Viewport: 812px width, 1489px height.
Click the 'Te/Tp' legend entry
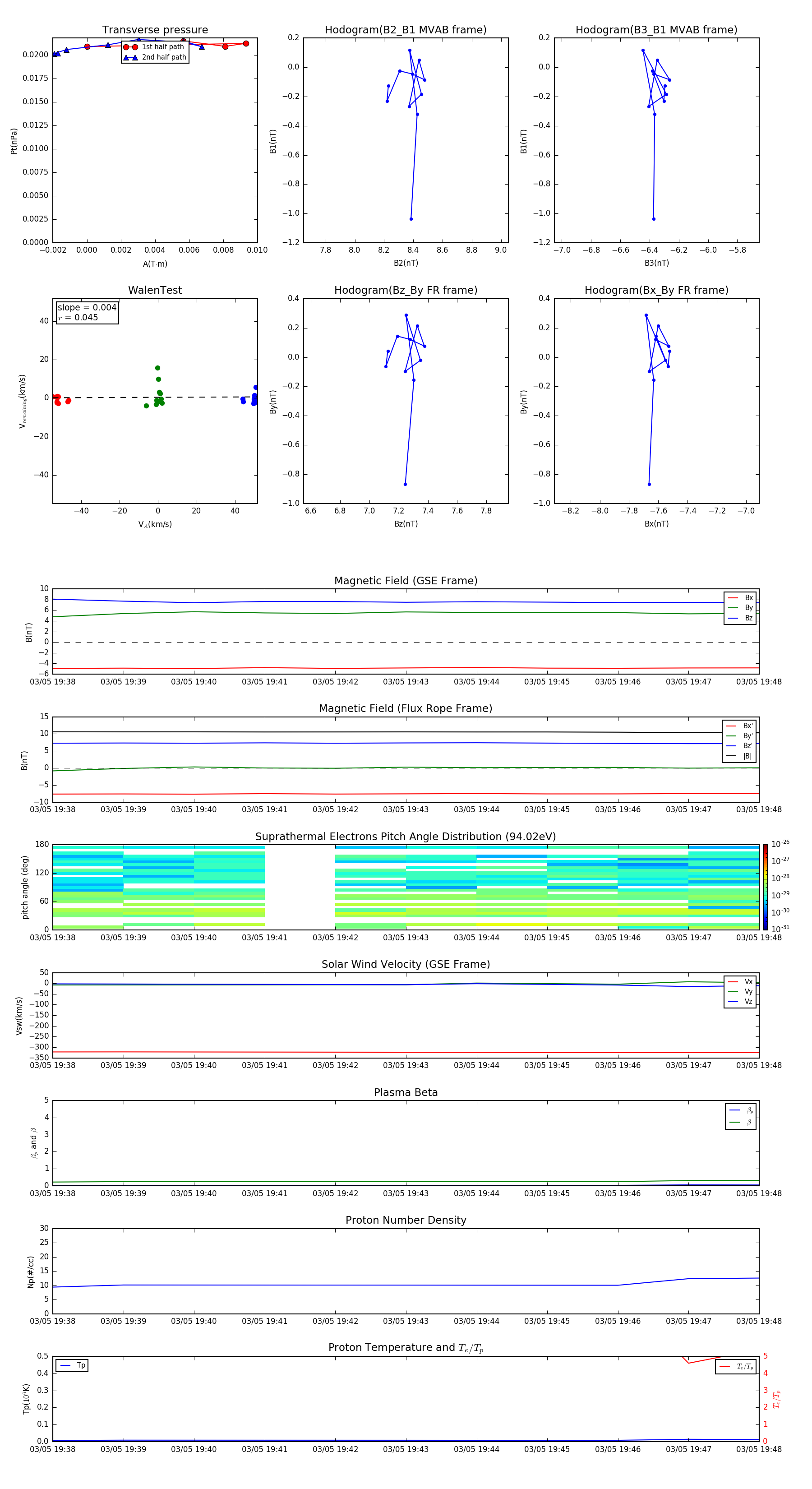(x=736, y=1367)
